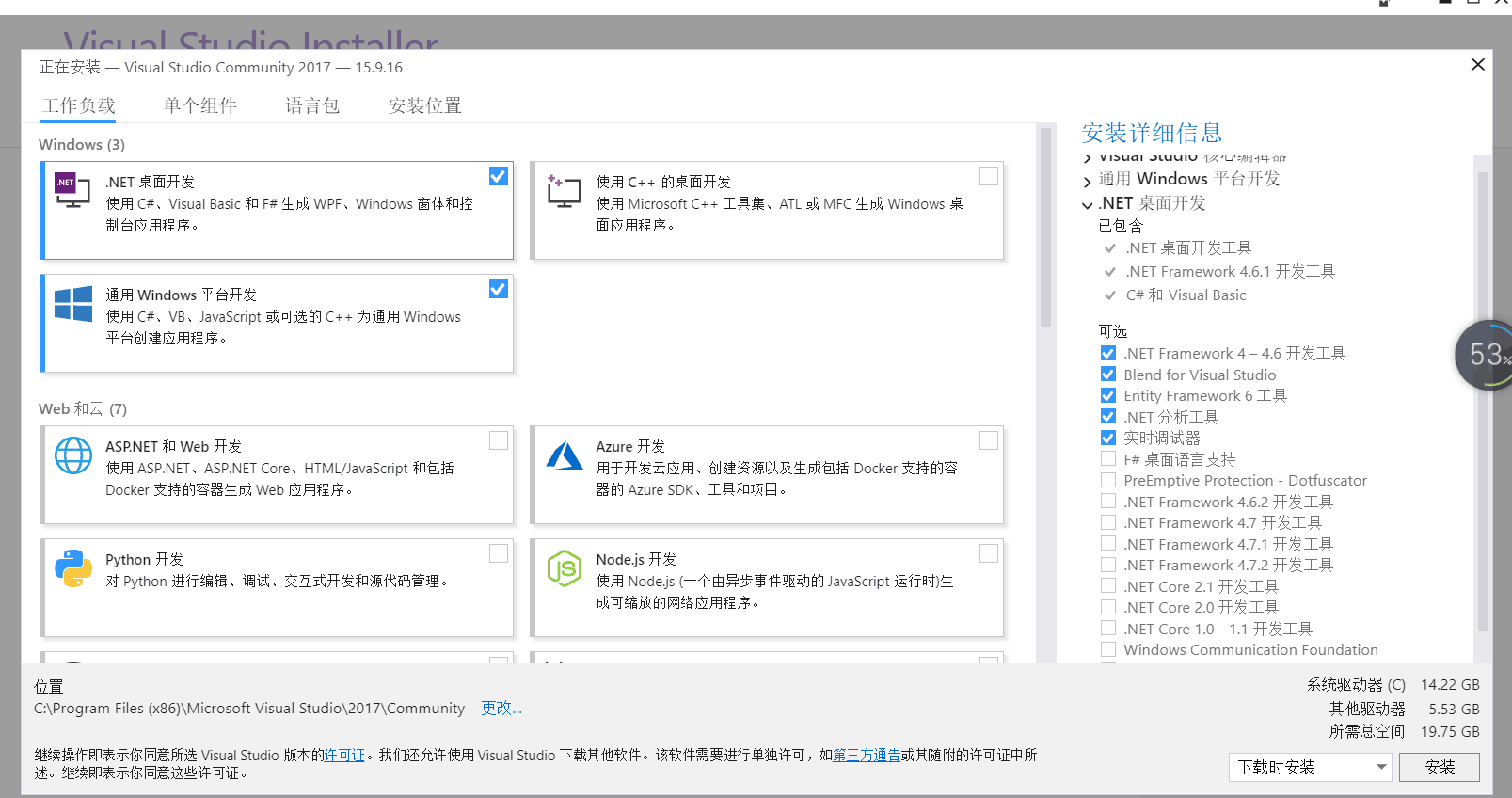Check the Python 开发 workload checkbox
1512x798 pixels.
click(x=499, y=553)
